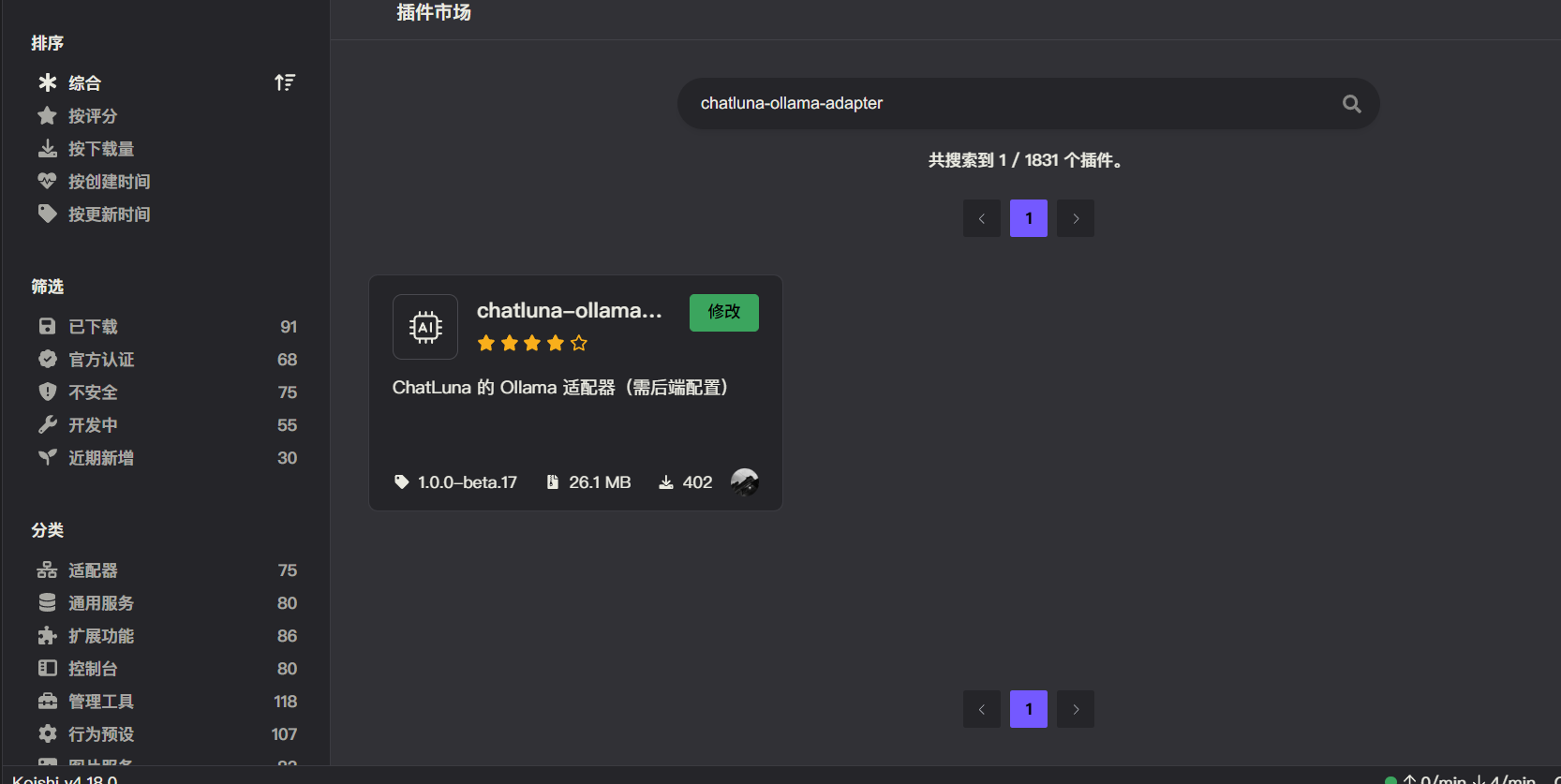Sort plugins by 按下载量
This screenshot has height=784, width=1561.
(x=100, y=149)
